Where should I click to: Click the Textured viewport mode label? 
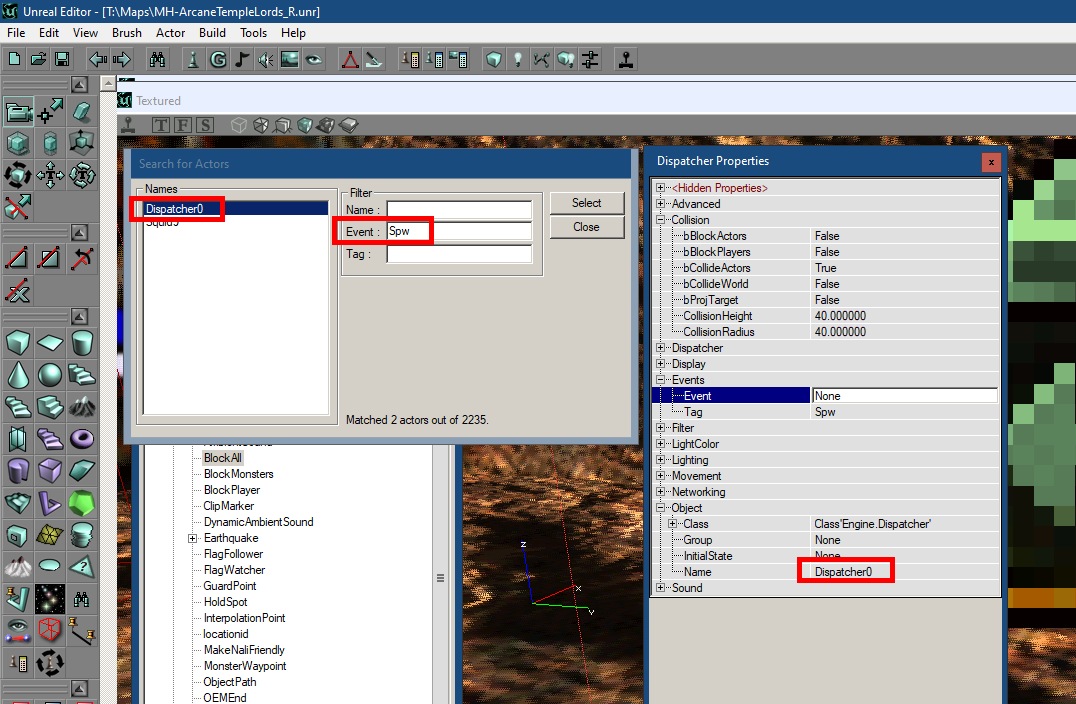pyautogui.click(x=160, y=100)
